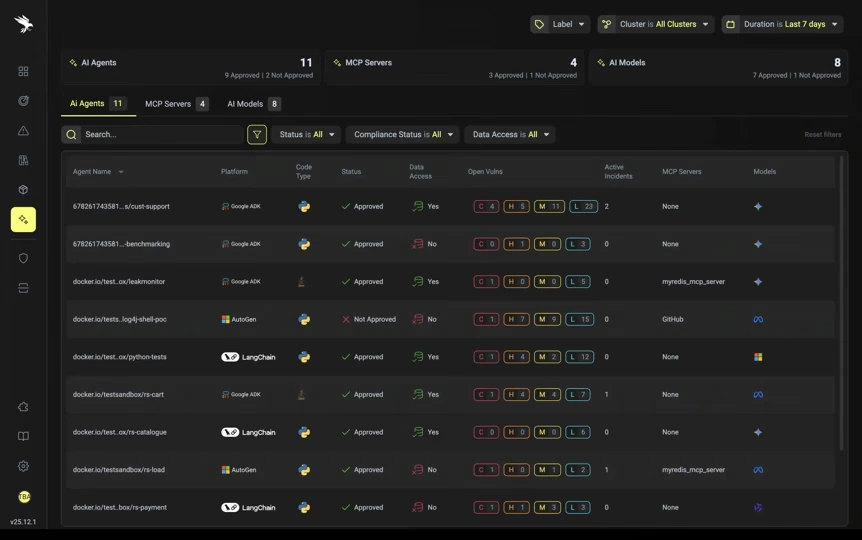Click the AI Models summary card
The image size is (862, 540).
(x=718, y=68)
